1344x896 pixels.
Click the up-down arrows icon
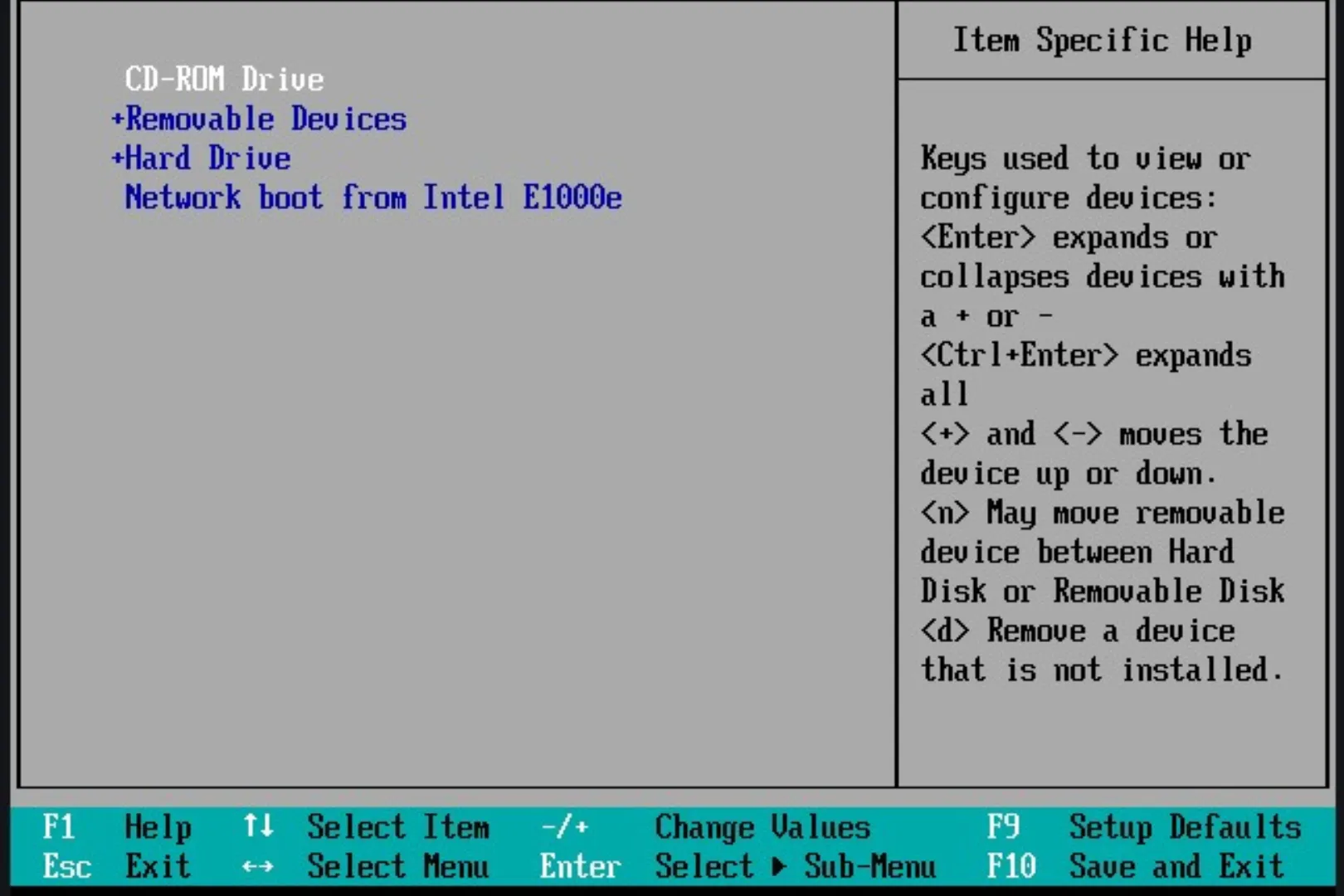[258, 826]
